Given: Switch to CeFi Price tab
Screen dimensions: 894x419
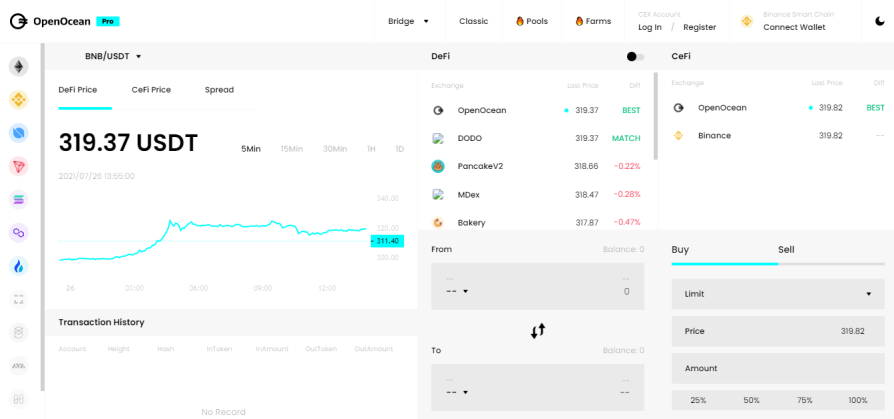Looking at the screenshot, I should tap(151, 90).
